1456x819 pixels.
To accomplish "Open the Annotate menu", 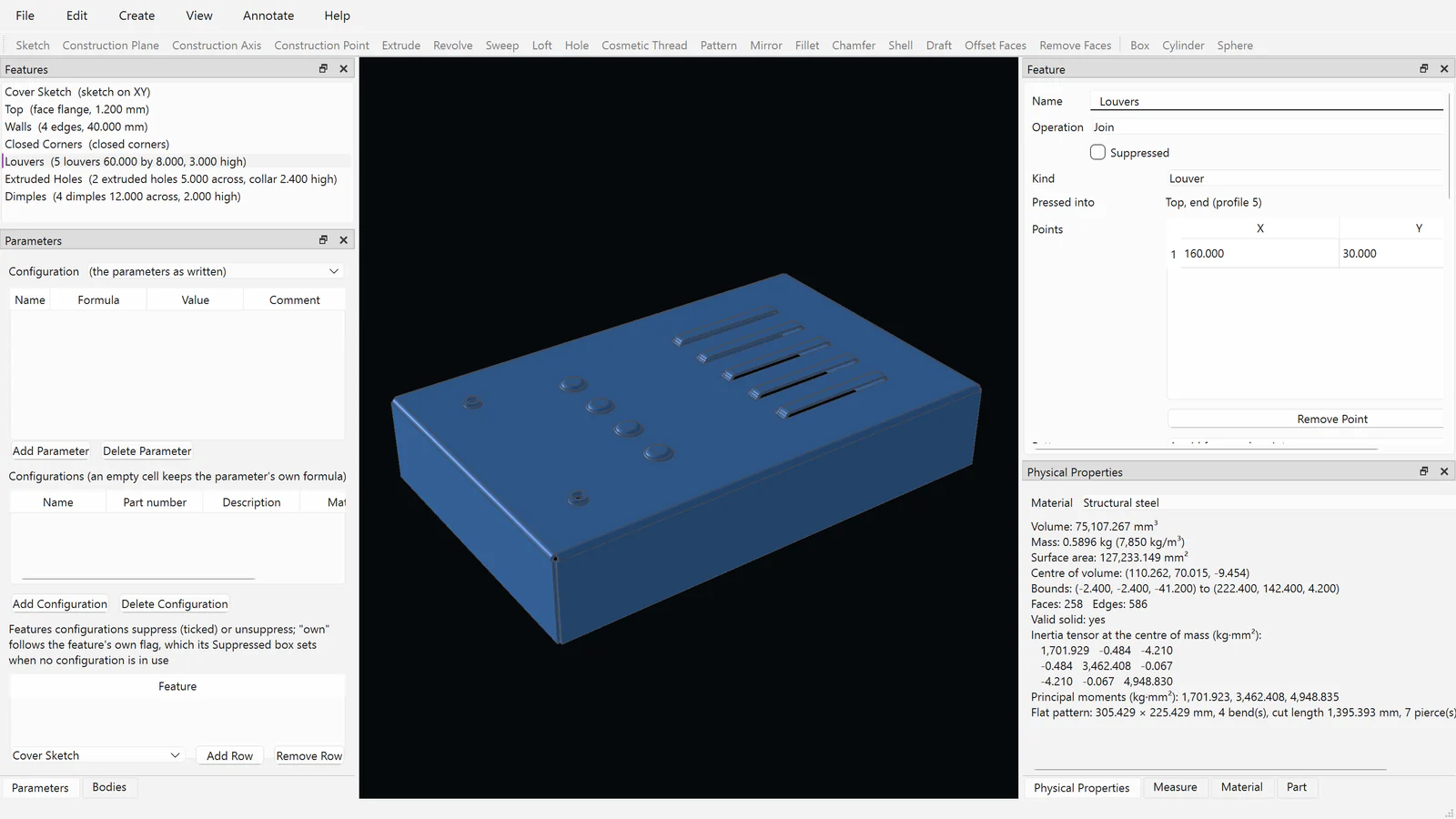I will (268, 15).
